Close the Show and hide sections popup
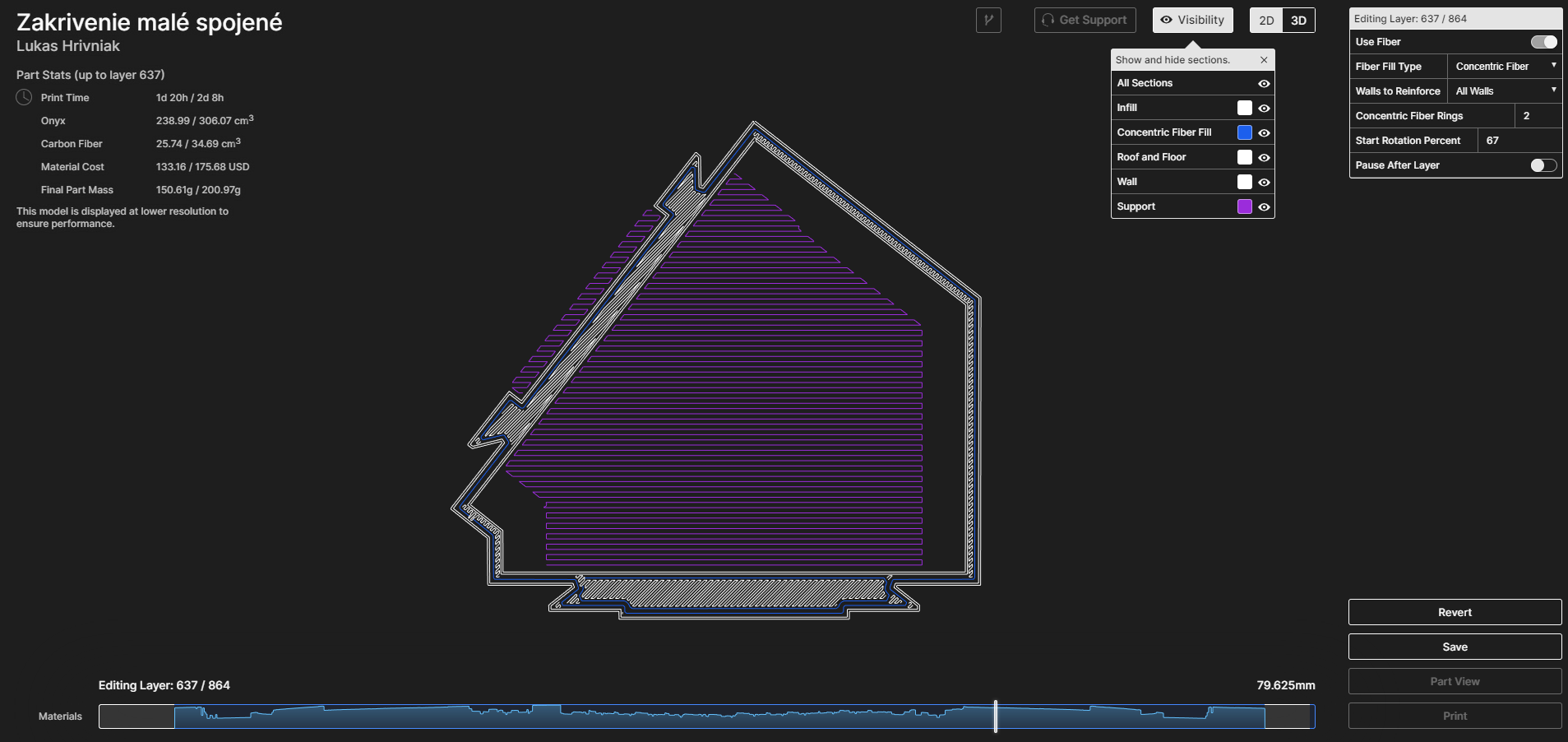Image resolution: width=1568 pixels, height=742 pixels. point(1264,60)
